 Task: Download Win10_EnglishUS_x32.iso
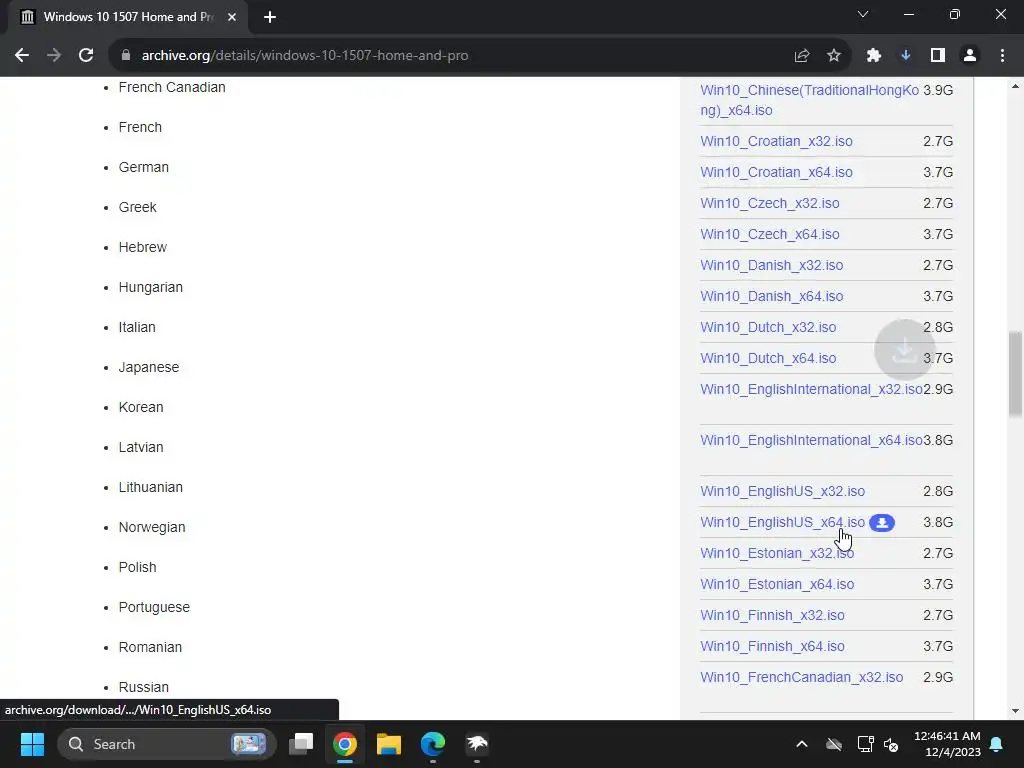782,491
